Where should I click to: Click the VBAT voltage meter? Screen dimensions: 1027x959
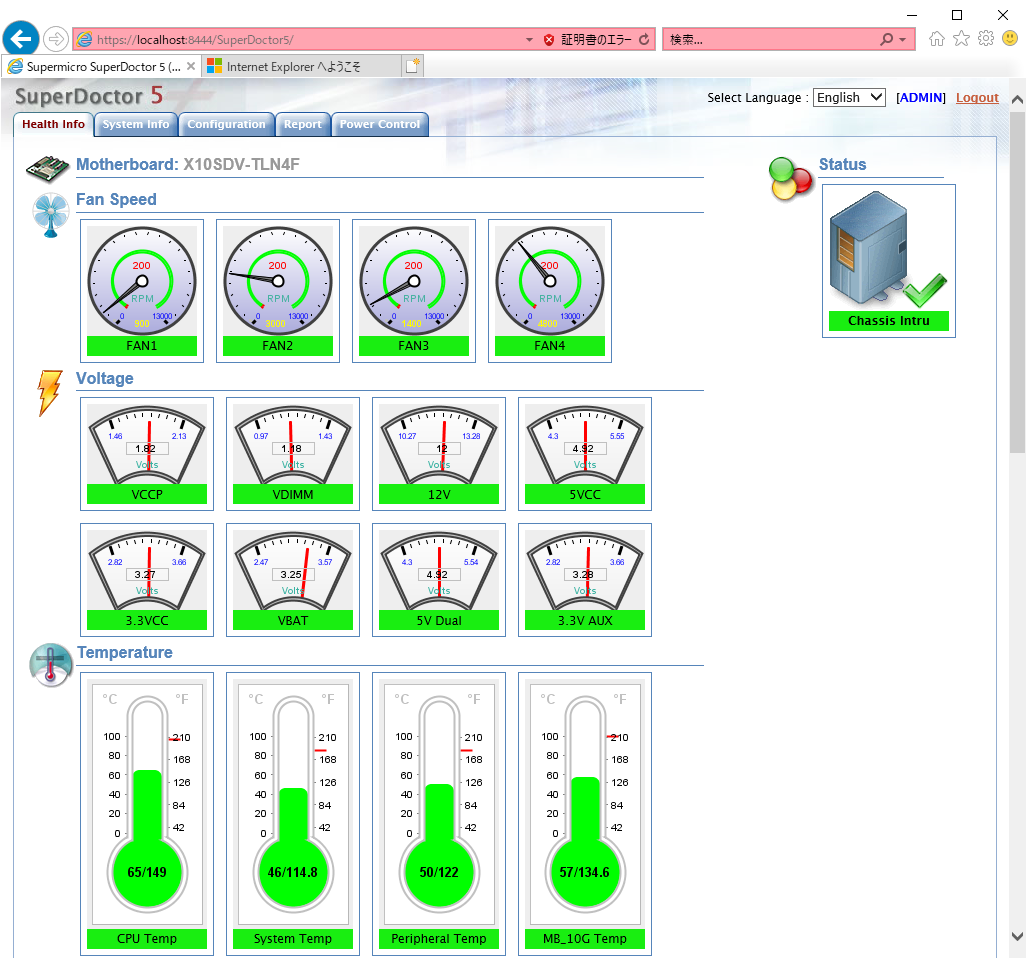pyautogui.click(x=293, y=571)
